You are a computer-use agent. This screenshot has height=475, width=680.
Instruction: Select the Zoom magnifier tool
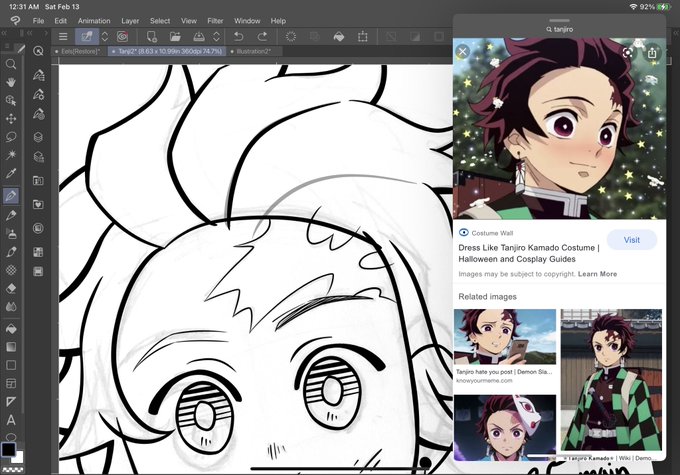click(x=11, y=64)
